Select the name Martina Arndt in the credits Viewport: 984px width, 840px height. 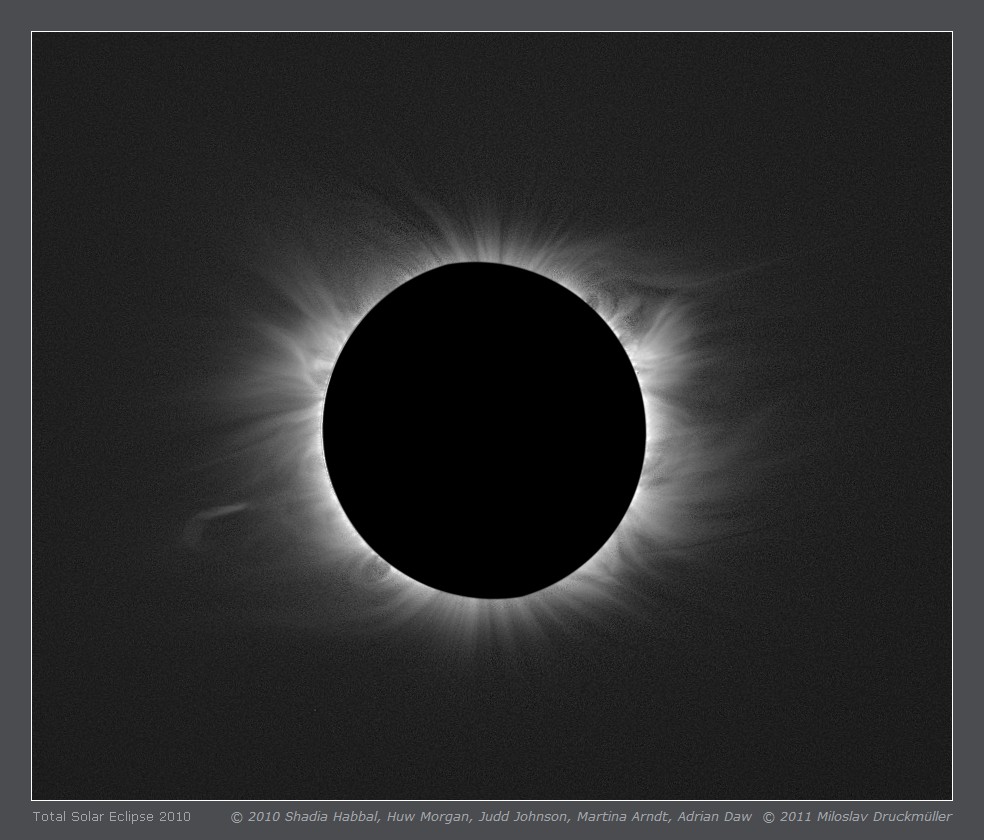623,817
